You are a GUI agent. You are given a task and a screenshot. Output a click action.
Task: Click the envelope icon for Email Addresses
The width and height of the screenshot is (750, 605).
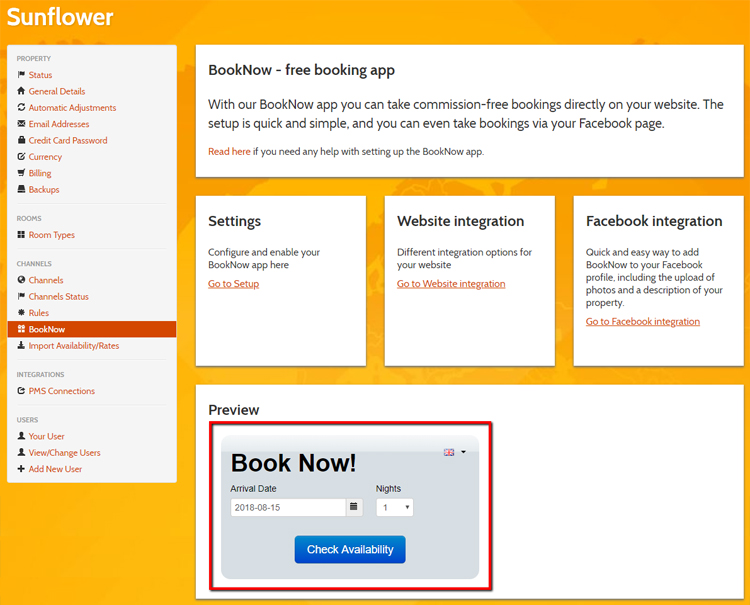coord(21,123)
